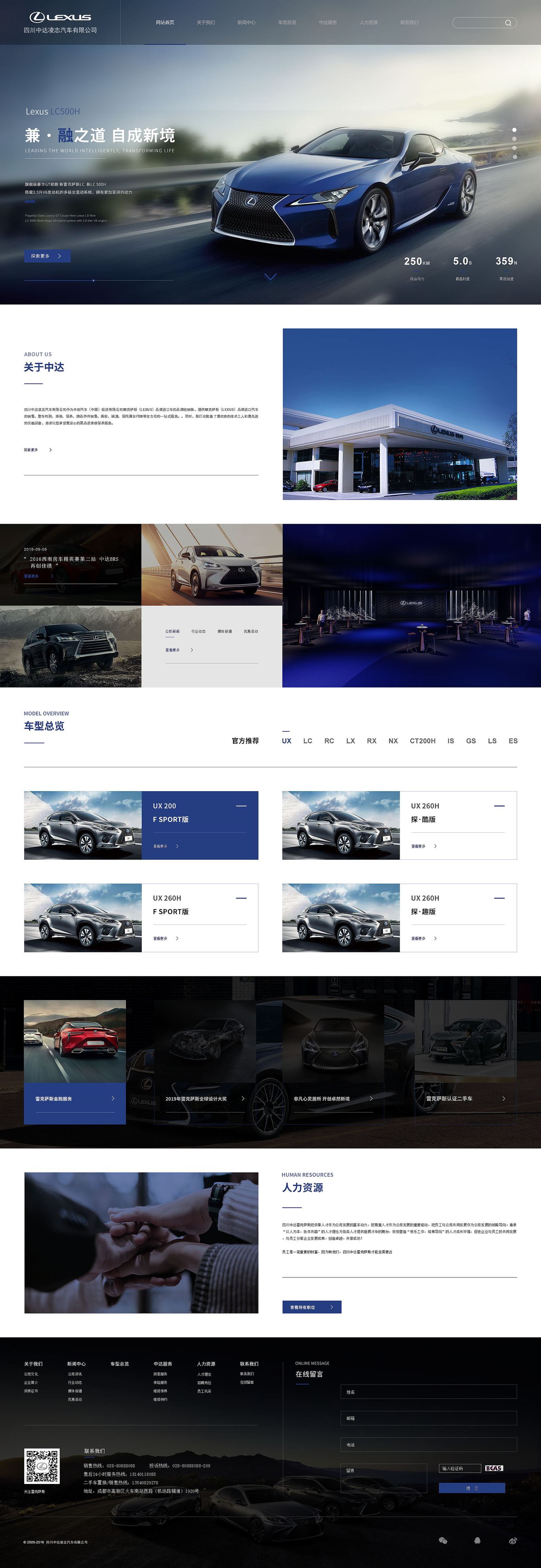Open 新闻中心 in the top navigation
This screenshot has width=541, height=1568.
tap(246, 23)
